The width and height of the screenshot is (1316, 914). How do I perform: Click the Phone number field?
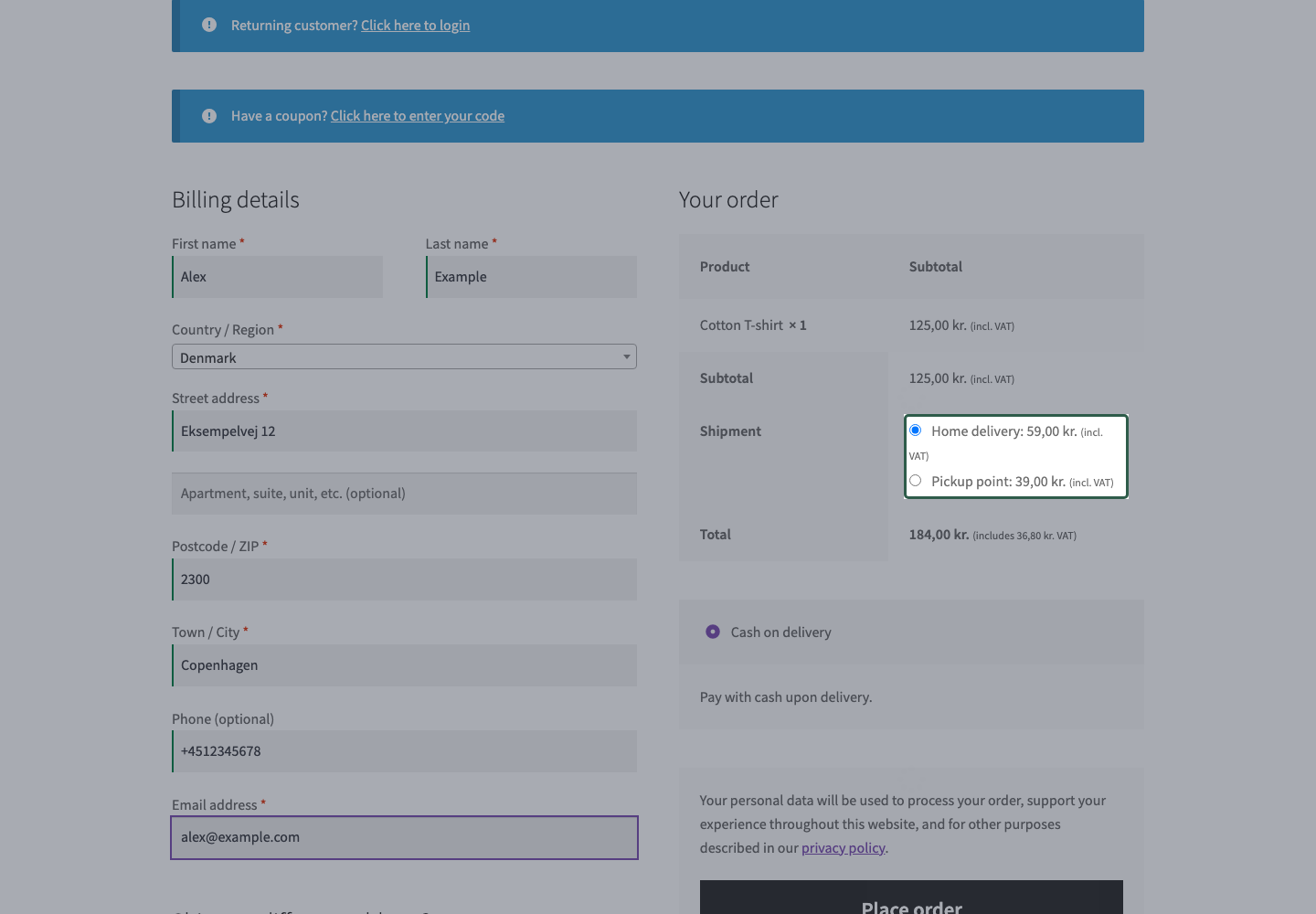click(x=404, y=751)
